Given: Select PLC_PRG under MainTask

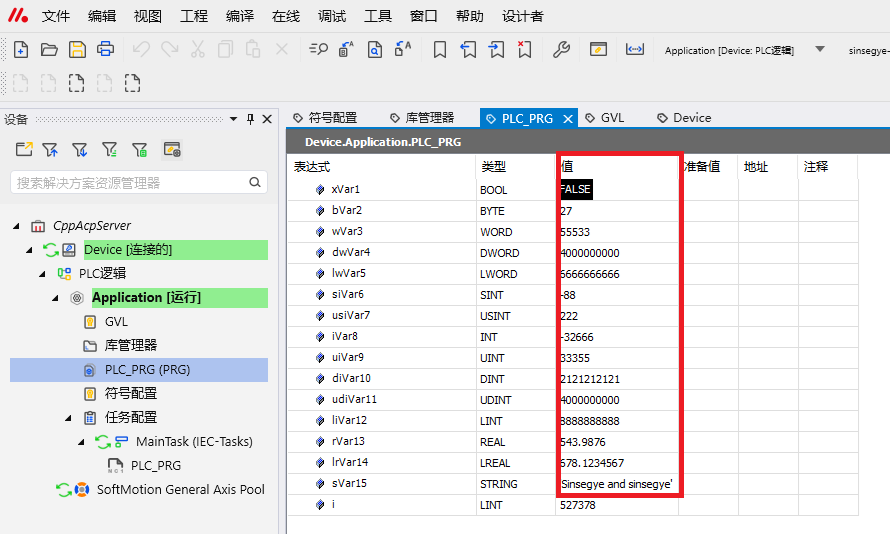Looking at the screenshot, I should (x=156, y=466).
